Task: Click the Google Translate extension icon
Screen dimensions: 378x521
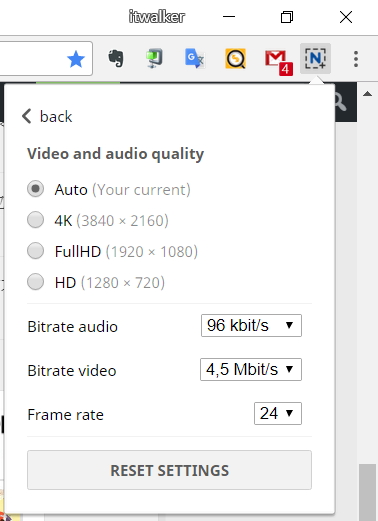Action: 195,59
